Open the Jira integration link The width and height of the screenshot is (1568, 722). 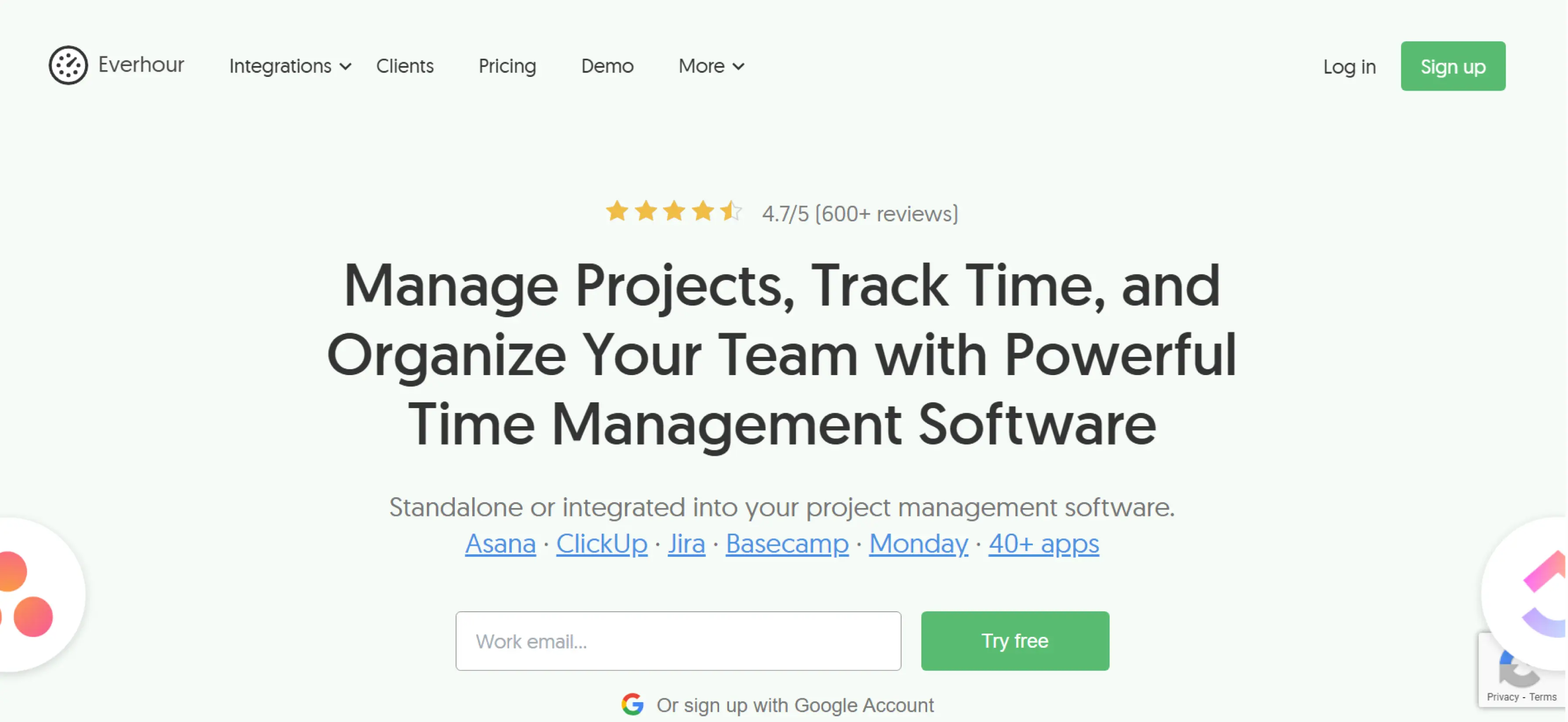pyautogui.click(x=686, y=544)
